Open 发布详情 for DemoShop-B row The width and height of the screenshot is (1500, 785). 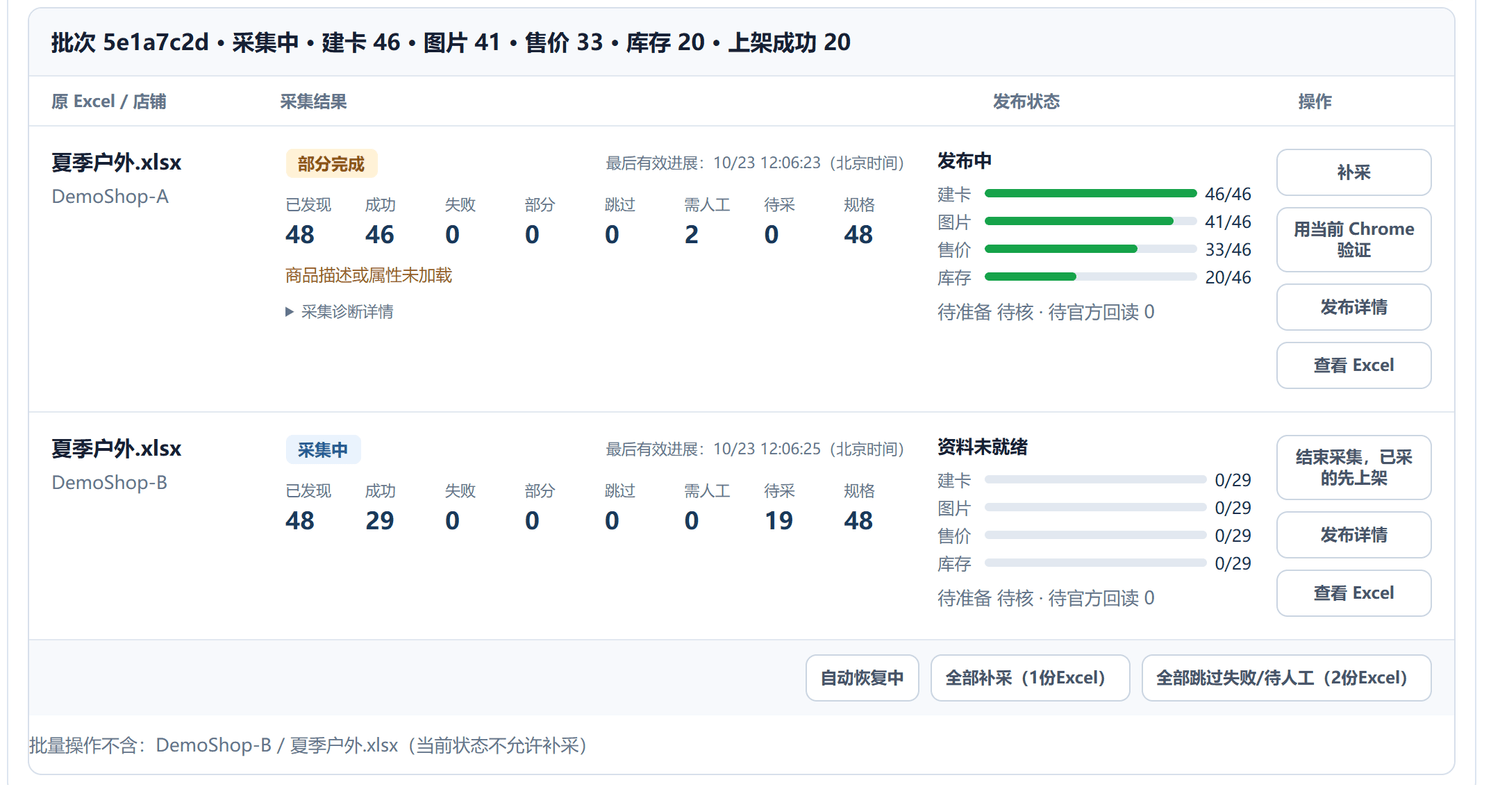pos(1354,535)
